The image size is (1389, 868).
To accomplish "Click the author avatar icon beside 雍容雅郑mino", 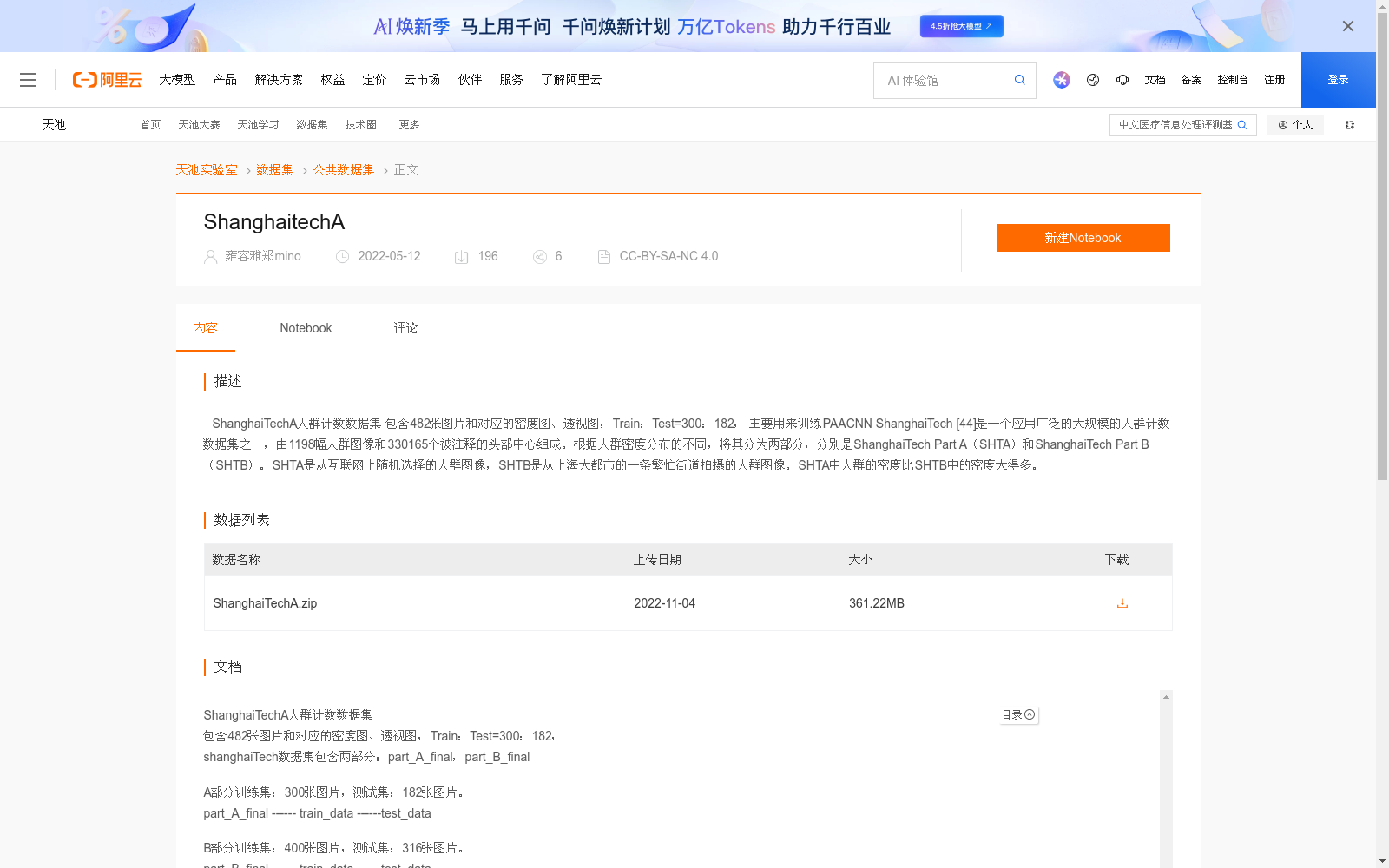I will click(210, 257).
